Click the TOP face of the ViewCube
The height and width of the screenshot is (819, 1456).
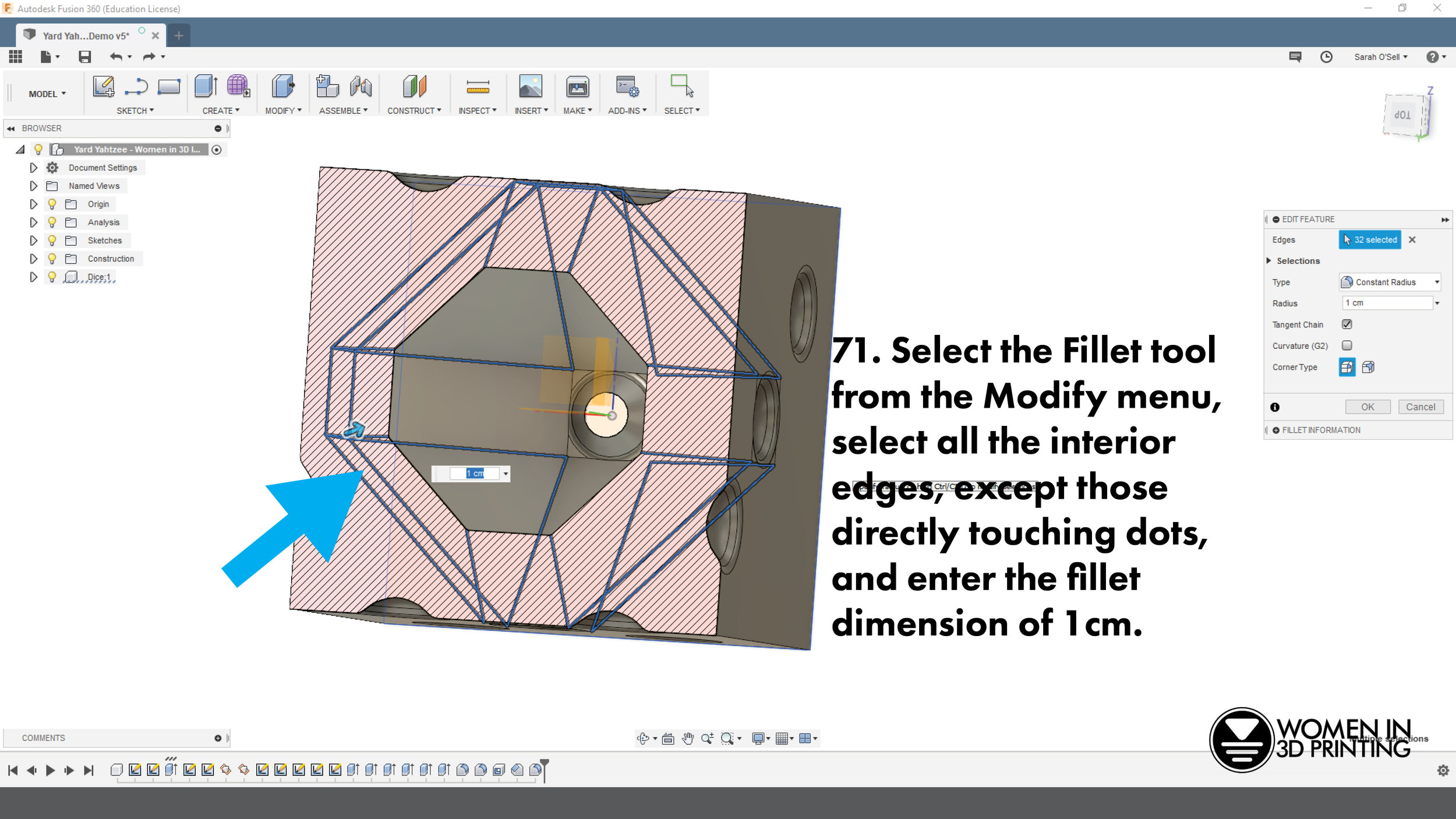(1402, 114)
